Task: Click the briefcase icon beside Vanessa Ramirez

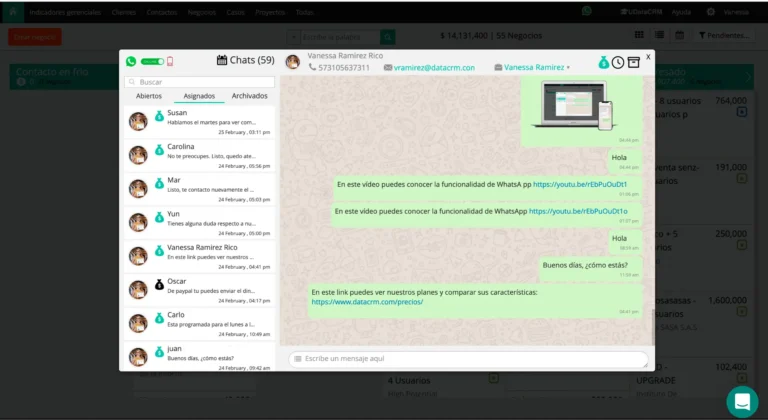Action: (498, 68)
